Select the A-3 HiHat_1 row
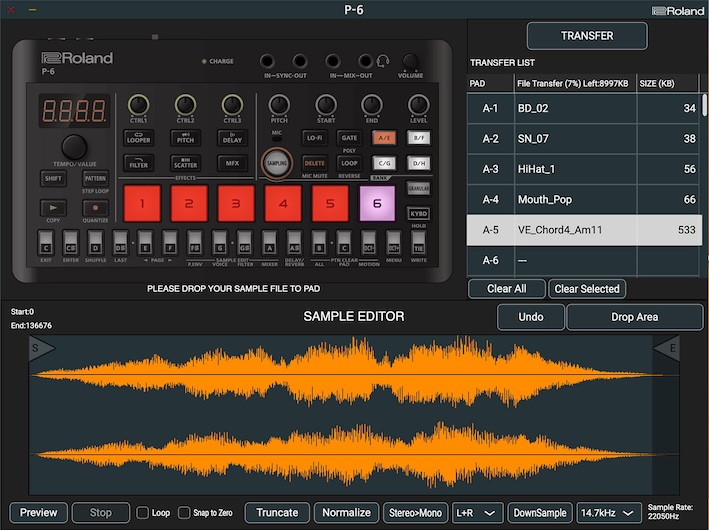Viewport: 709px width, 530px height. [x=584, y=169]
